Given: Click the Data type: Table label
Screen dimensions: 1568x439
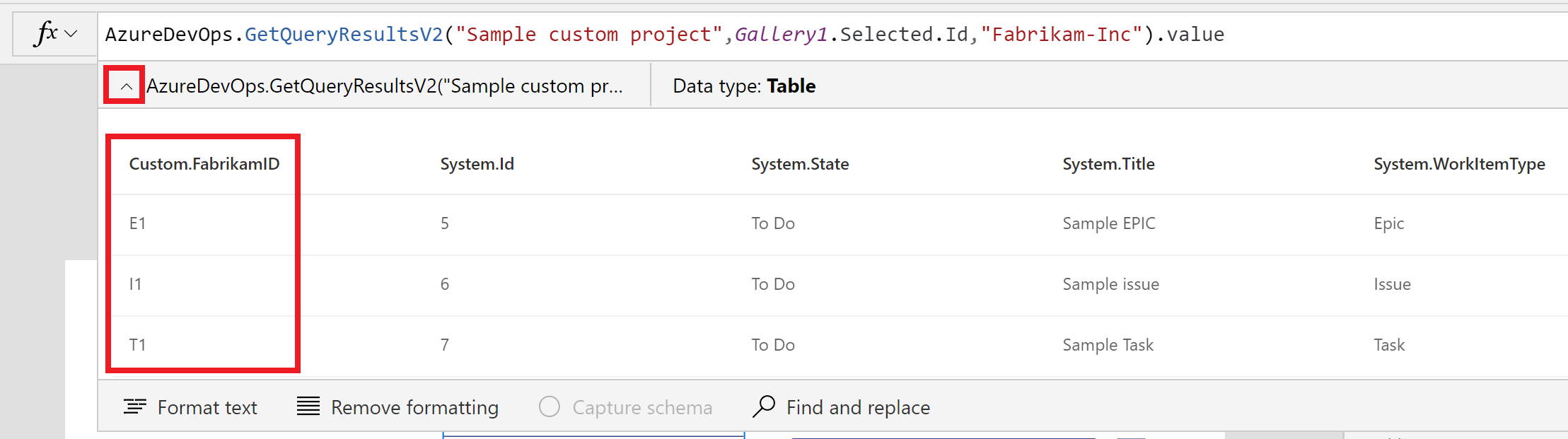Looking at the screenshot, I should coord(744,86).
